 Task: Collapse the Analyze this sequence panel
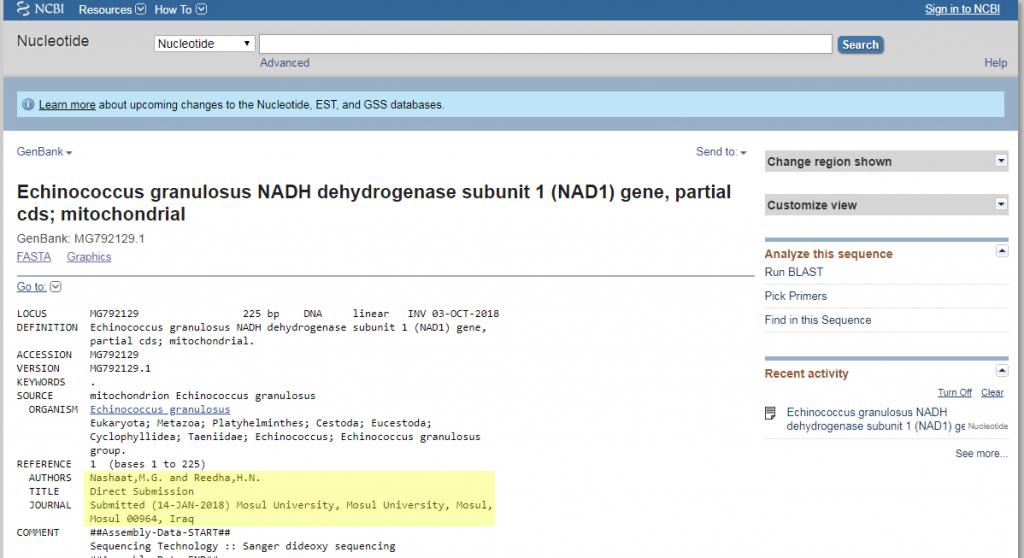pos(1002,252)
